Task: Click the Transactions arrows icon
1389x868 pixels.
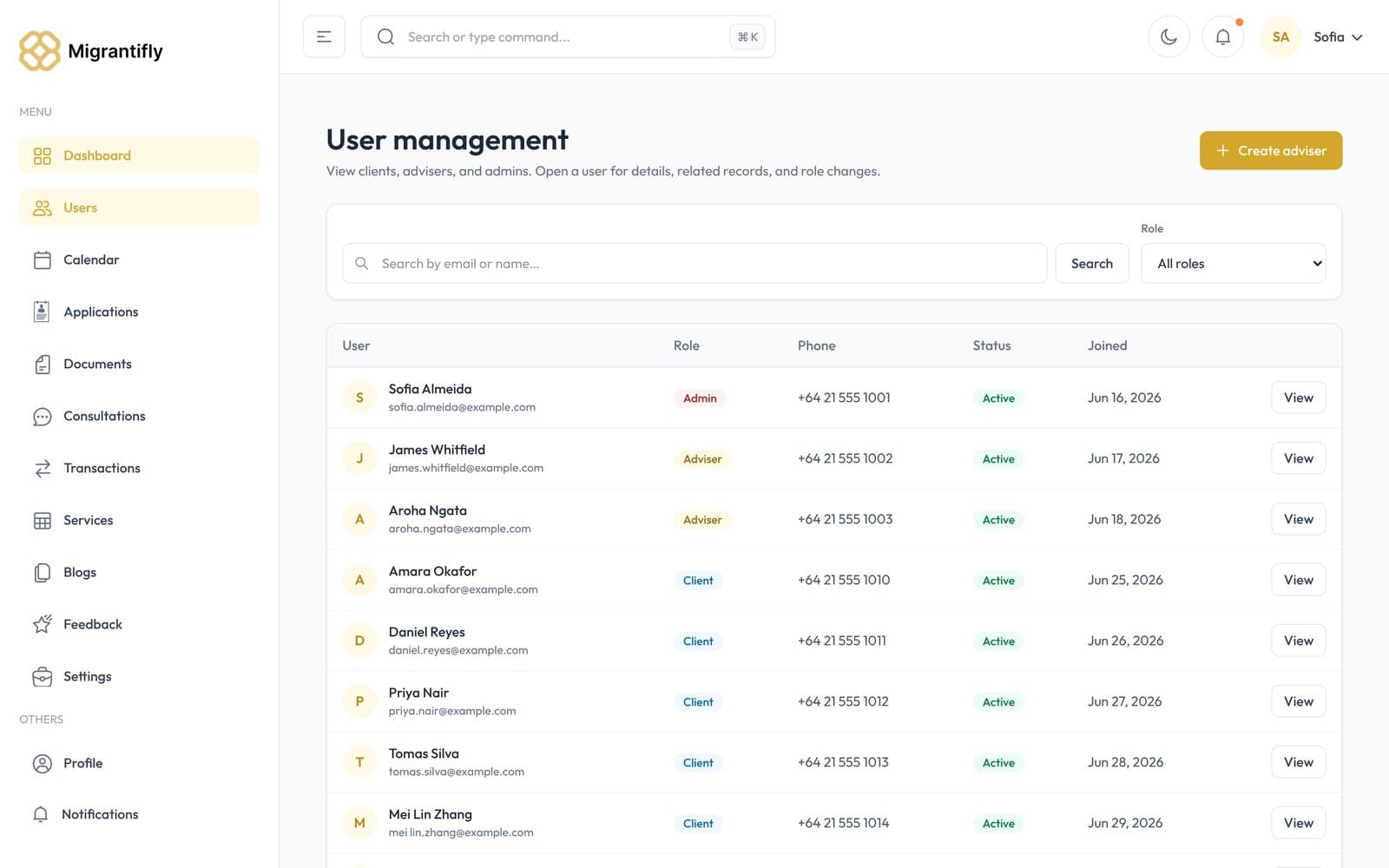Action: 42,468
